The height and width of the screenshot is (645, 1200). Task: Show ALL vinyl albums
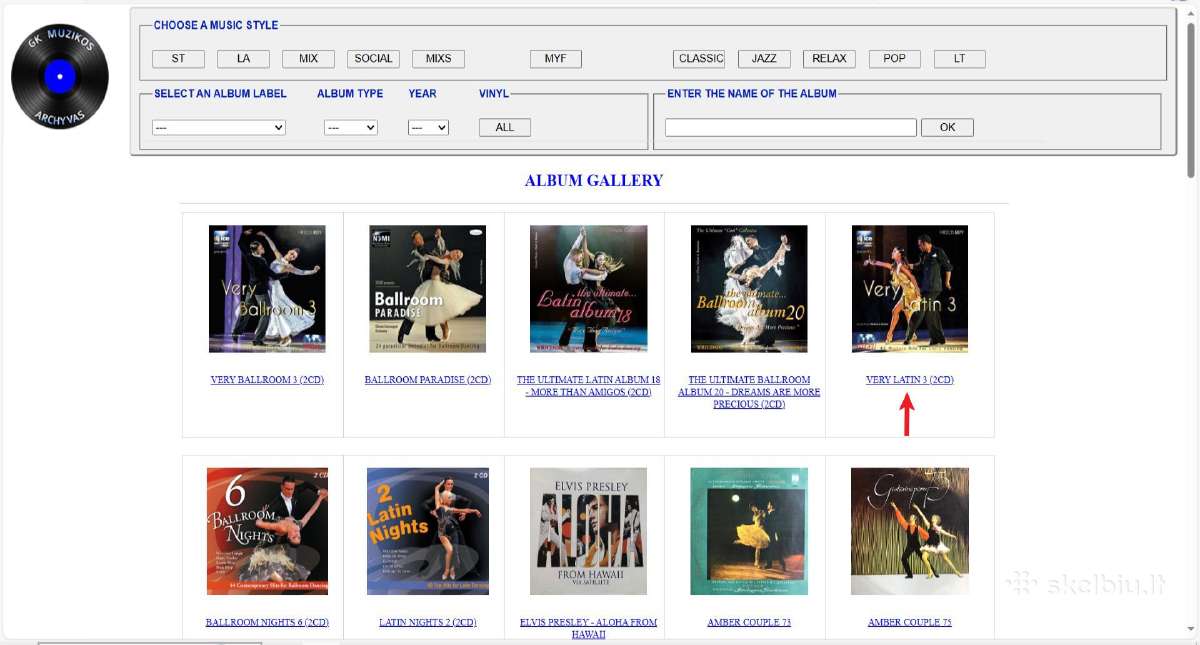505,127
